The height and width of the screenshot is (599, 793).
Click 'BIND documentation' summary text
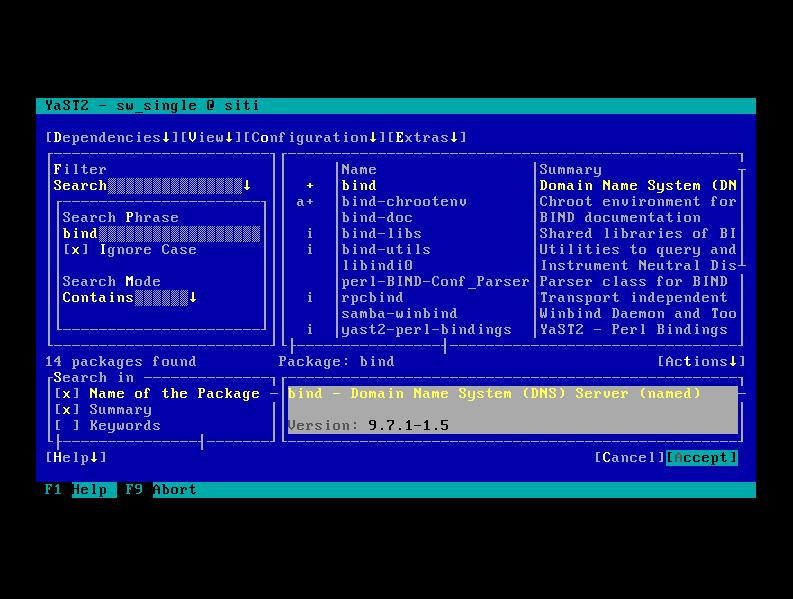pos(620,218)
